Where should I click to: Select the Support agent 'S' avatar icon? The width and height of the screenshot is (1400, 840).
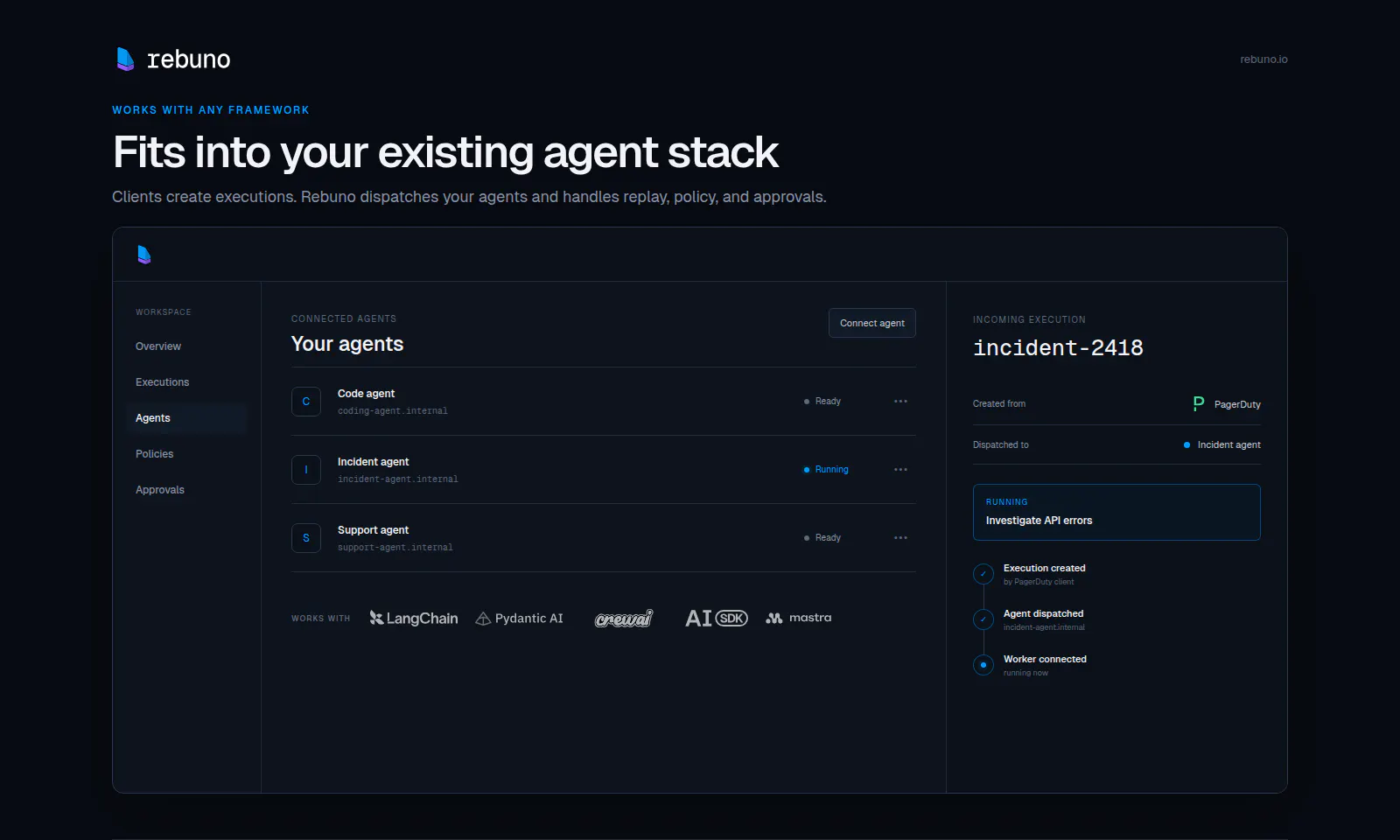[x=306, y=538]
